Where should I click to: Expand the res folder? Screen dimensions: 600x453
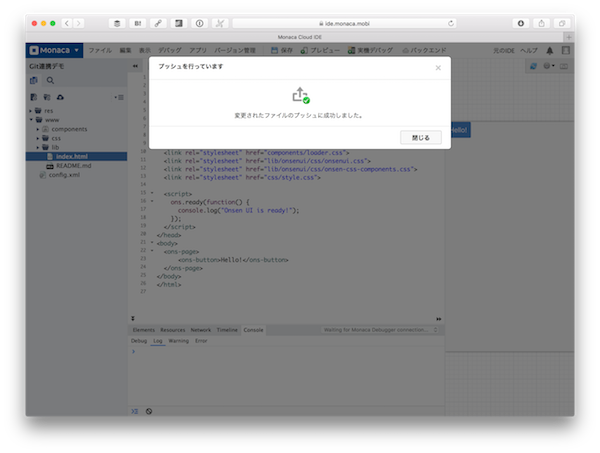[x=31, y=111]
